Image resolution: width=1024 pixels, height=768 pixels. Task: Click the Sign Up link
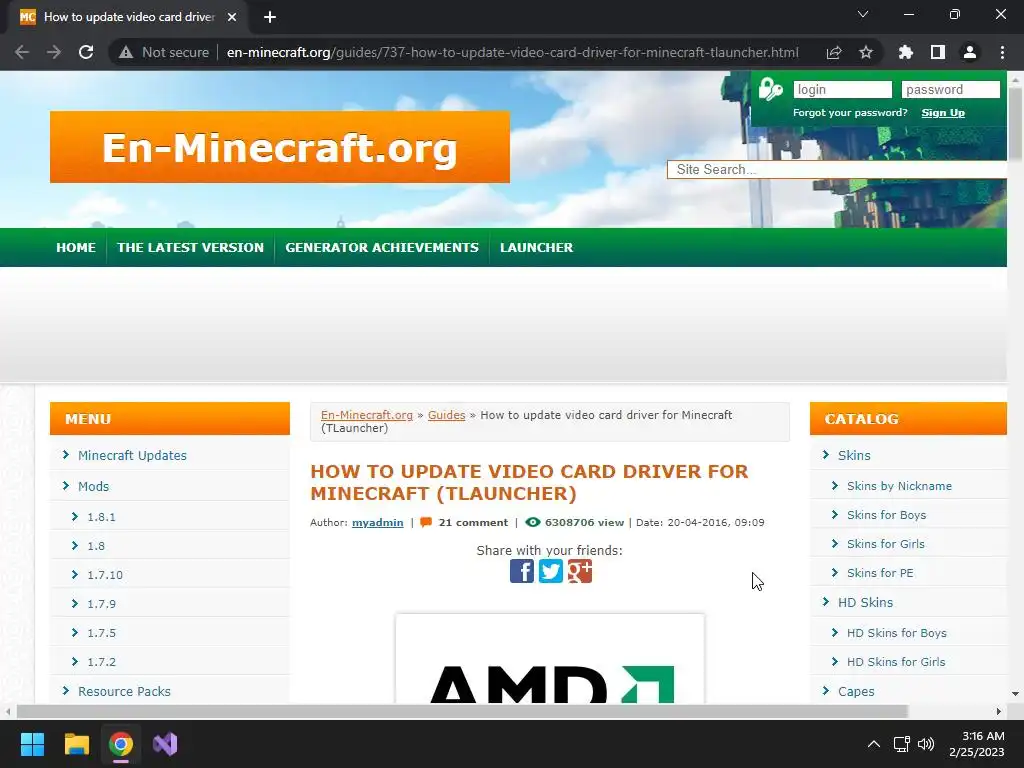pyautogui.click(x=943, y=112)
